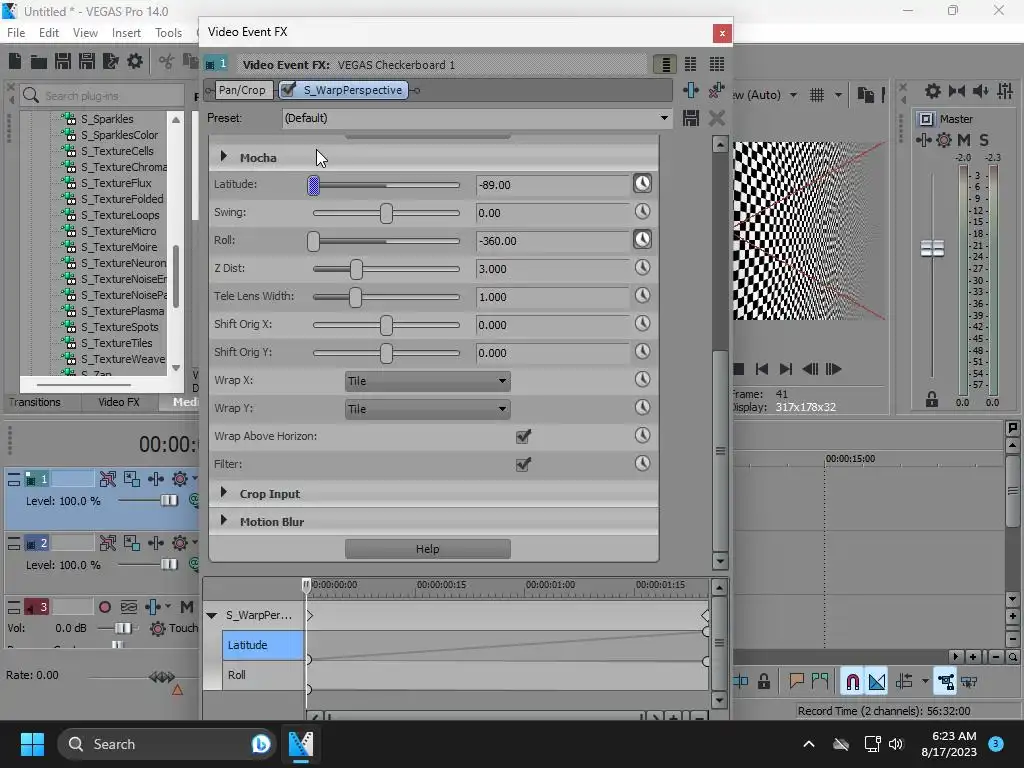Viewport: 1024px width, 768px height.
Task: Open the Insert menu
Action: (126, 33)
